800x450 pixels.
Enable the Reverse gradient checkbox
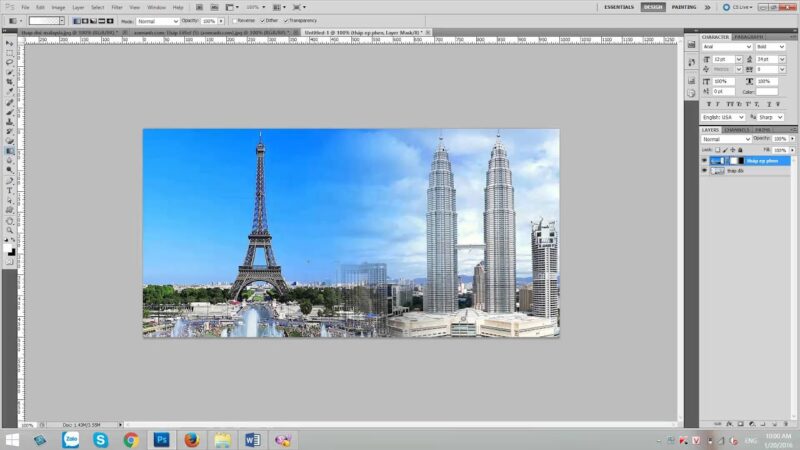(235, 21)
